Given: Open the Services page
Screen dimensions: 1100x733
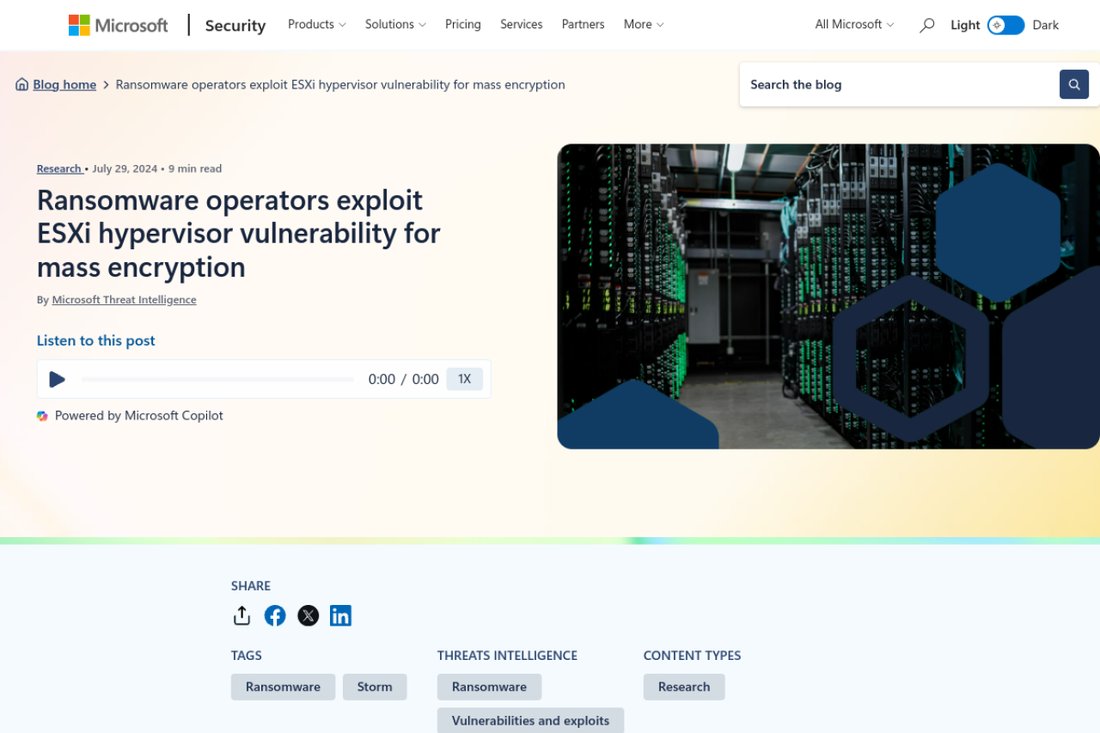Looking at the screenshot, I should pos(521,25).
